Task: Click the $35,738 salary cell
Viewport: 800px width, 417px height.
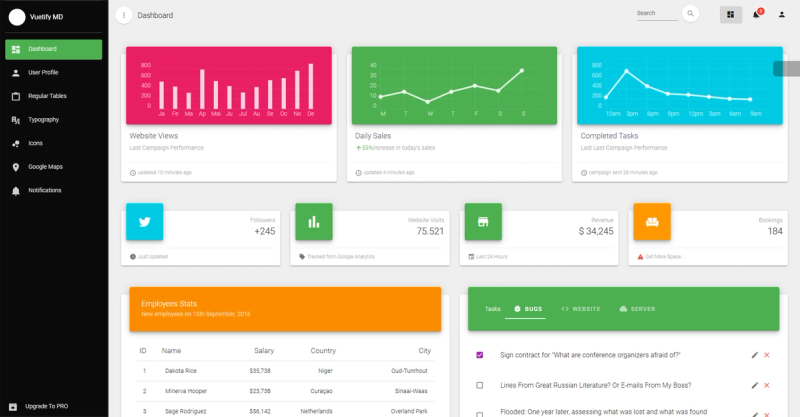Action: click(x=260, y=371)
